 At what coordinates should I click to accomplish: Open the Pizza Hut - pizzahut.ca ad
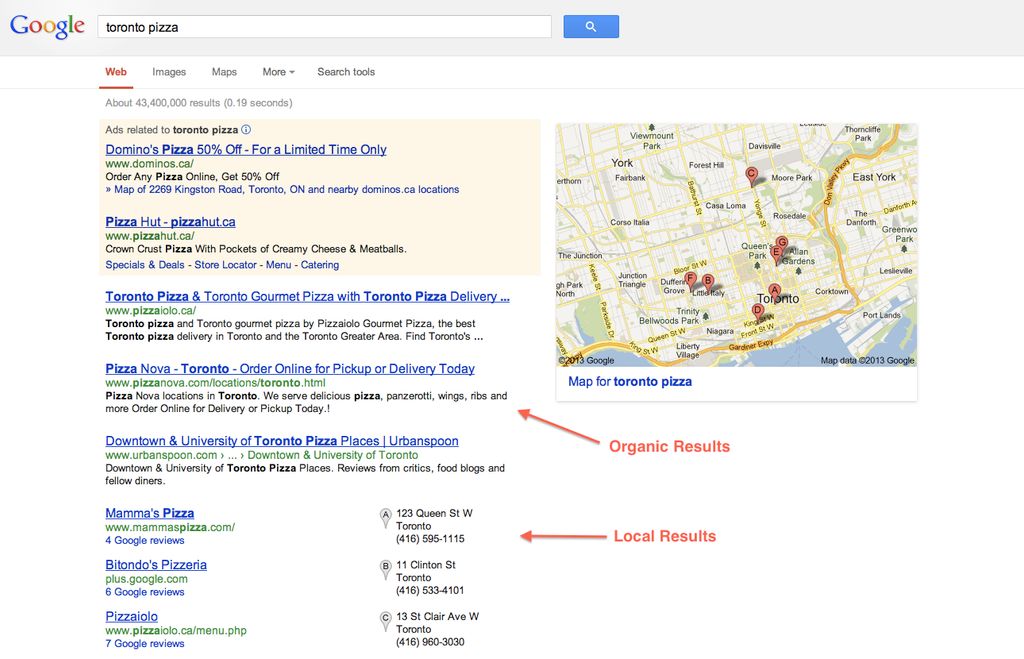click(170, 222)
